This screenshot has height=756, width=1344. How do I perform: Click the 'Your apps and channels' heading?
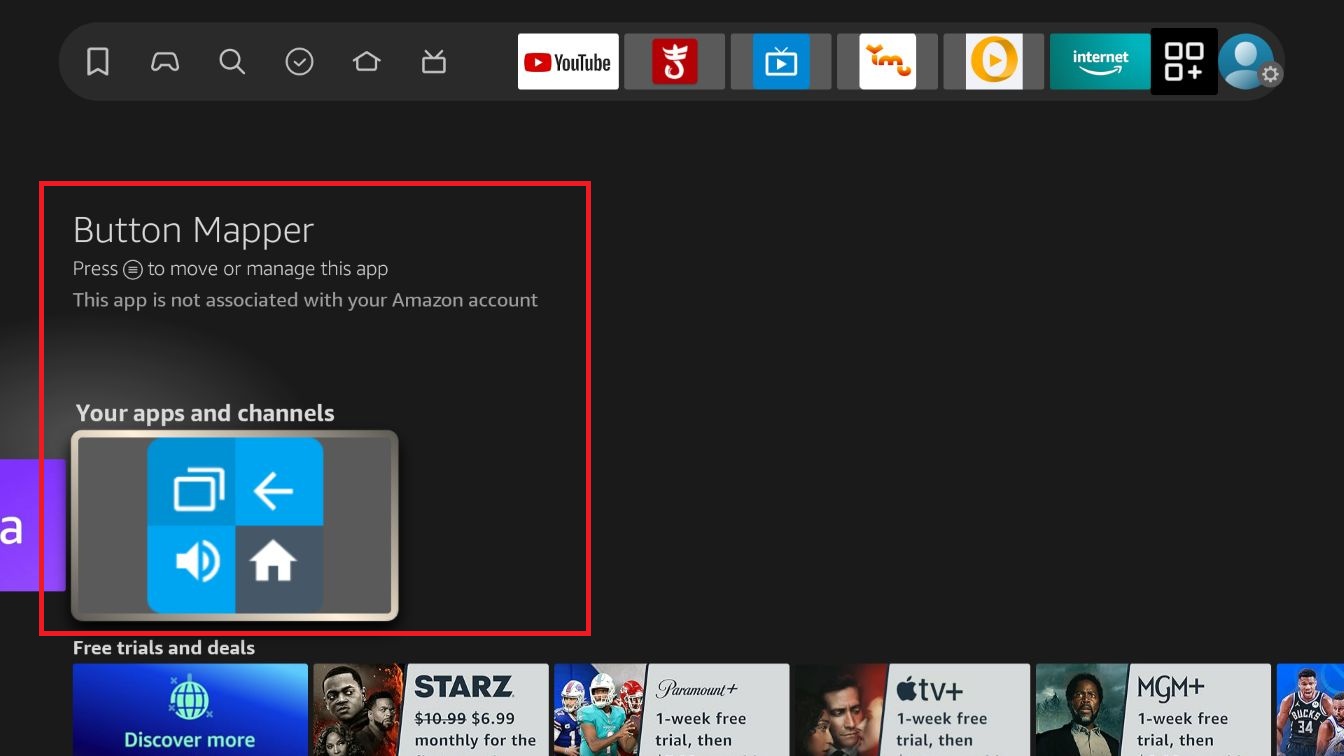(x=205, y=413)
